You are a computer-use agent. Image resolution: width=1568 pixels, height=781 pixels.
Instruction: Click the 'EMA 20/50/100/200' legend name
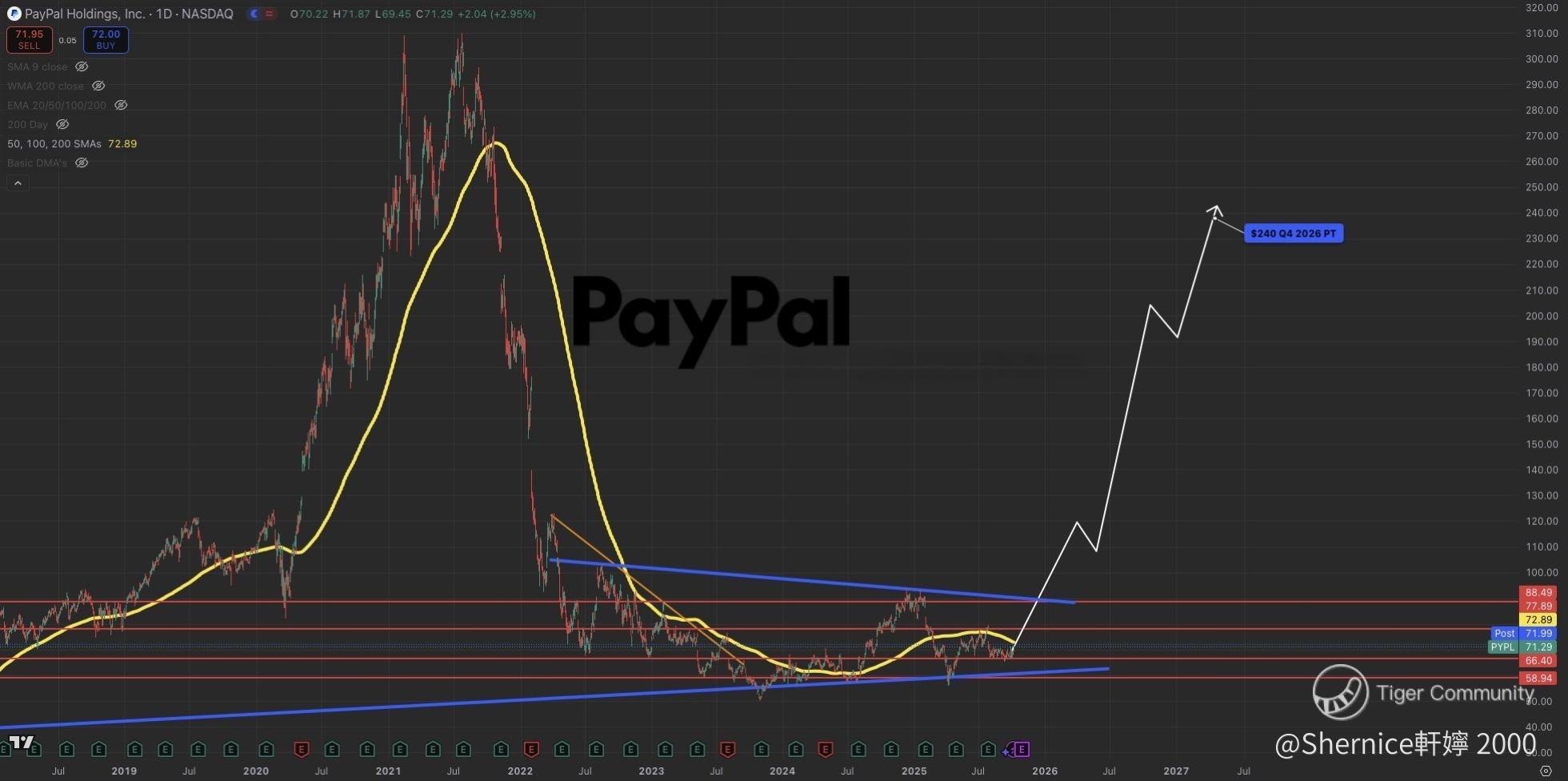coord(57,105)
